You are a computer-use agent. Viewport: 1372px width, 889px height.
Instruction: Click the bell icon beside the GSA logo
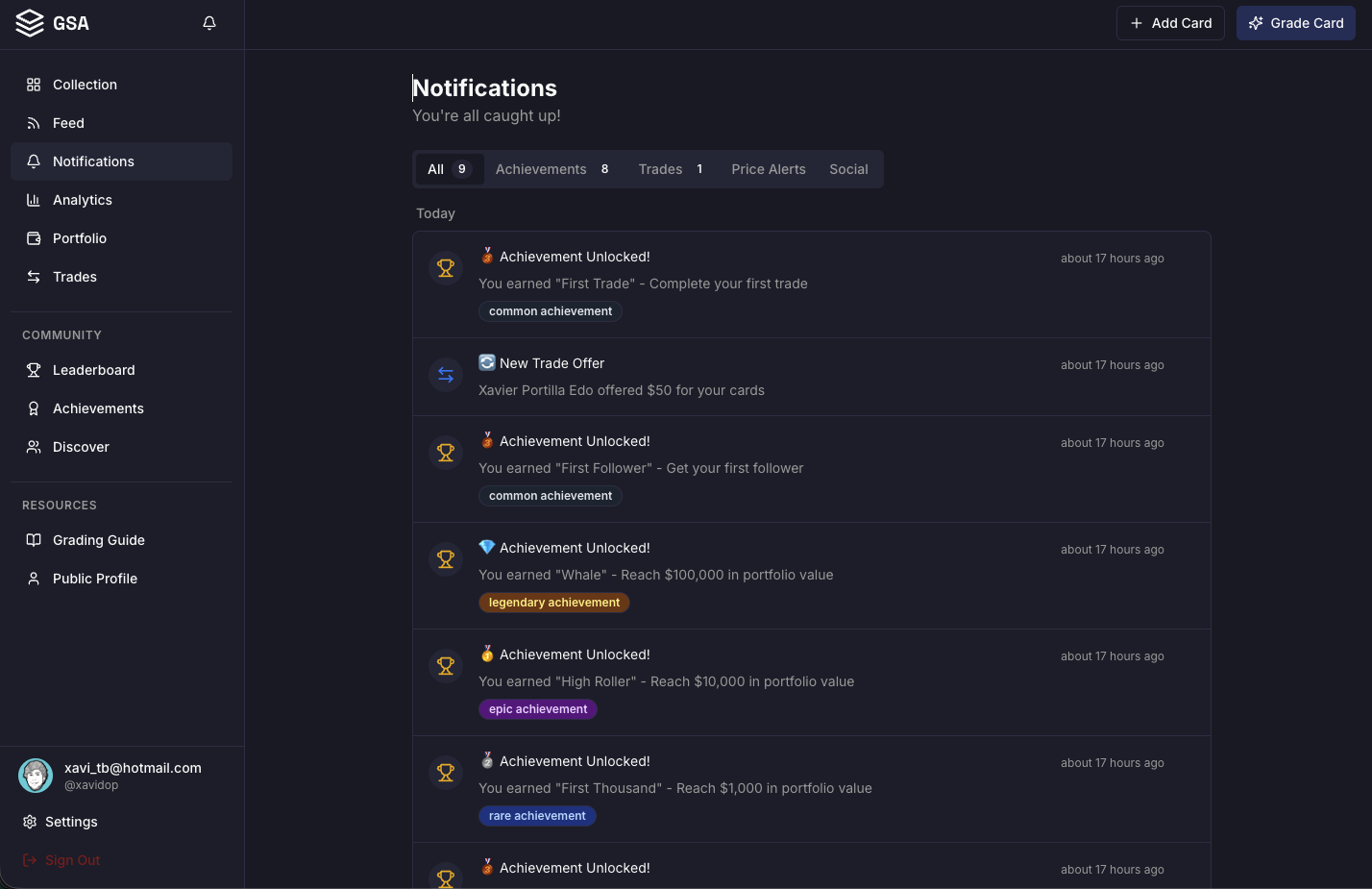point(209,23)
